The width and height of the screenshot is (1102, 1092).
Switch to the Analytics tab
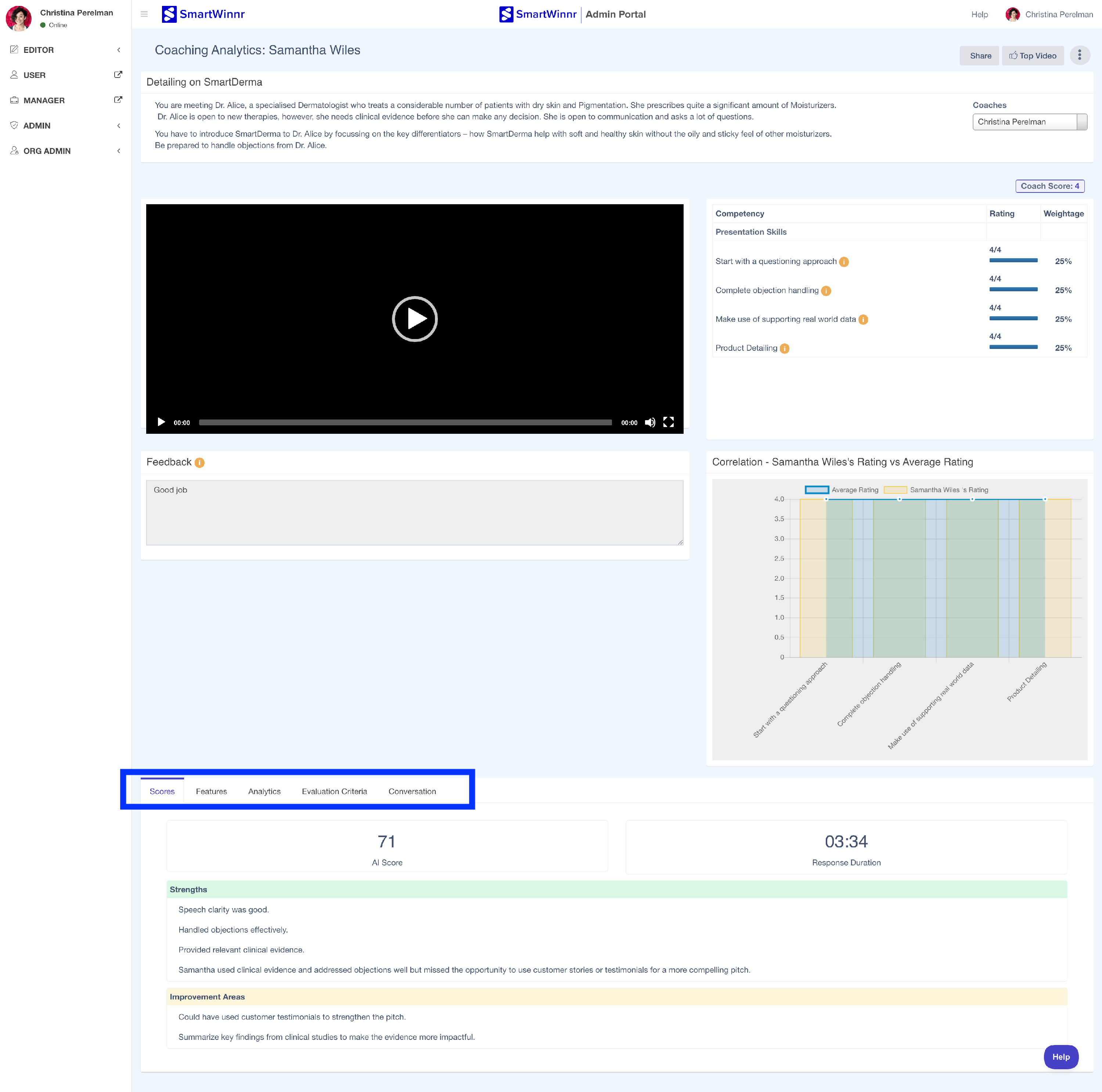click(x=264, y=792)
